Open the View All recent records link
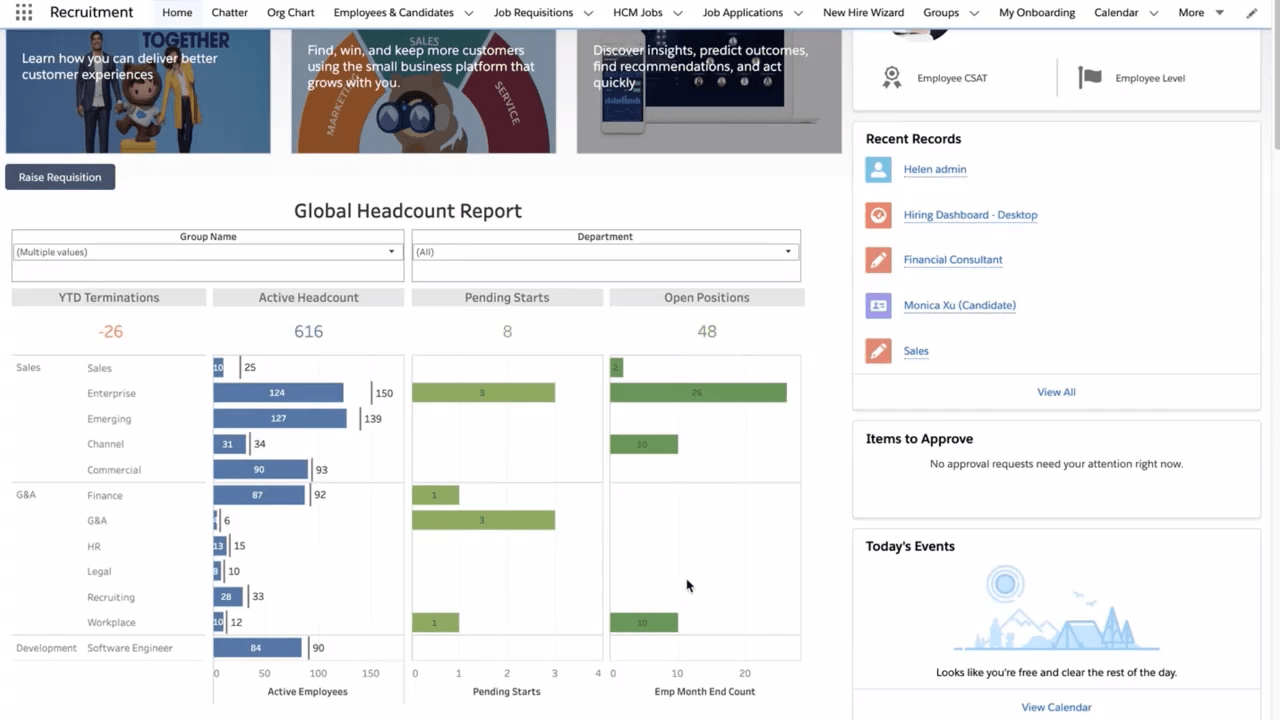 coord(1056,392)
